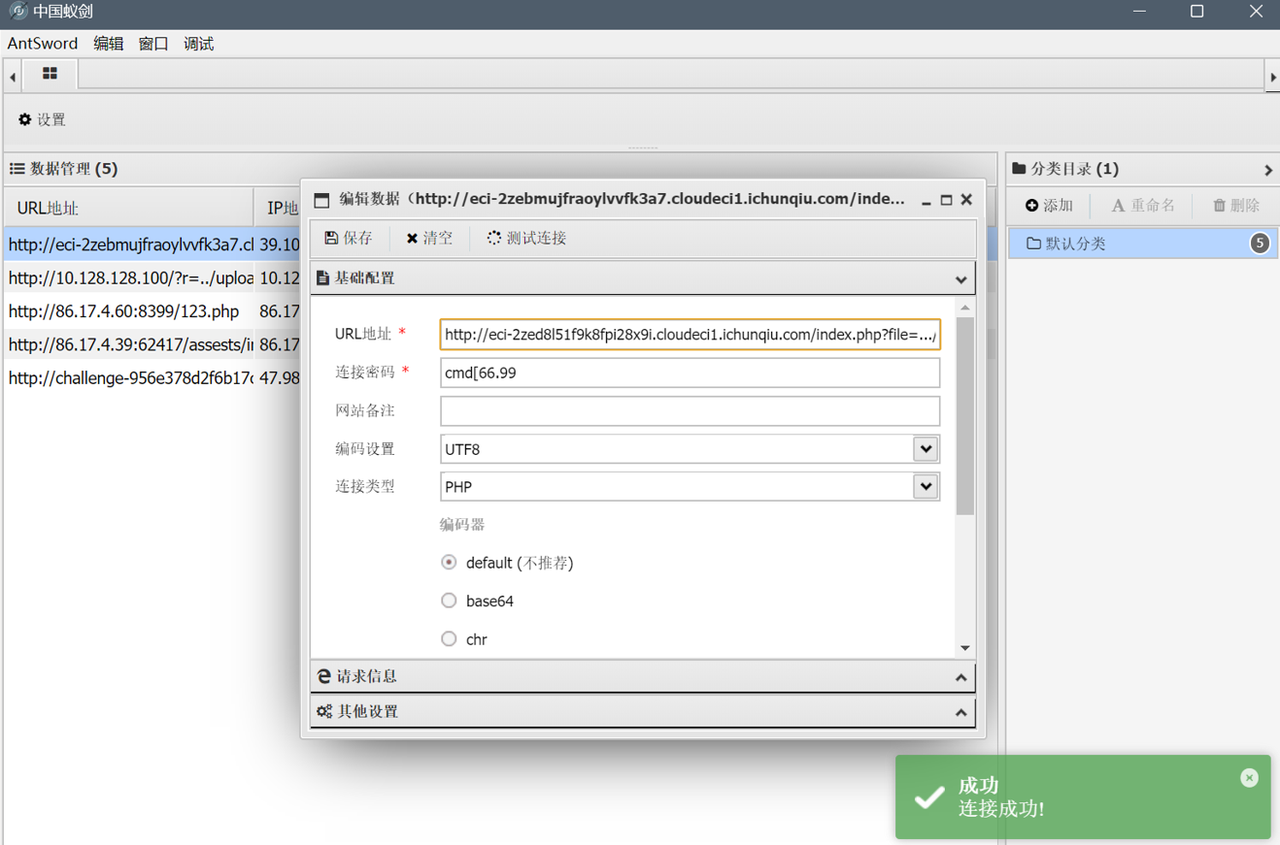Click the 编辑数据 dialog title icon
1280x845 pixels.
click(x=322, y=200)
